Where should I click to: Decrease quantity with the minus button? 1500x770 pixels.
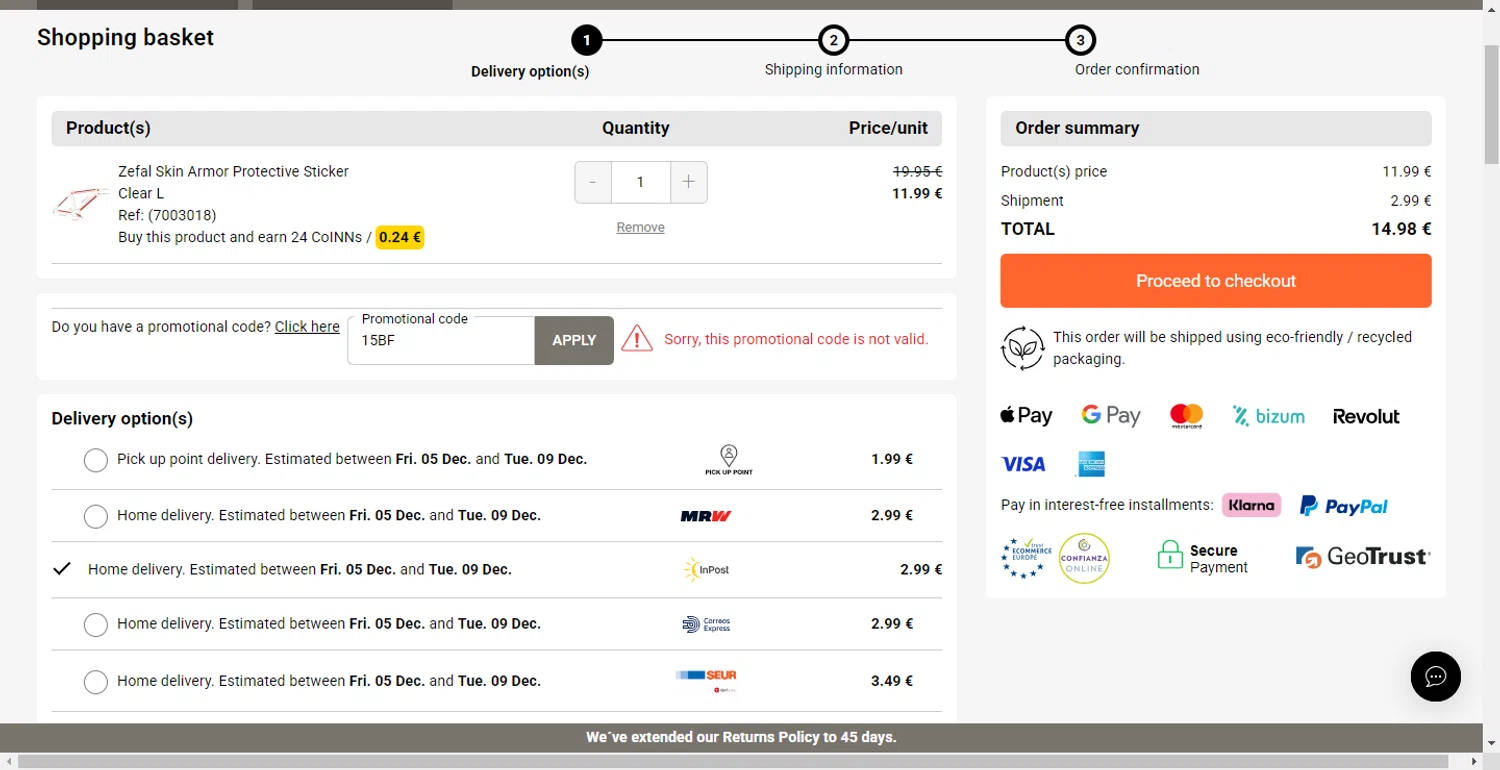[593, 182]
